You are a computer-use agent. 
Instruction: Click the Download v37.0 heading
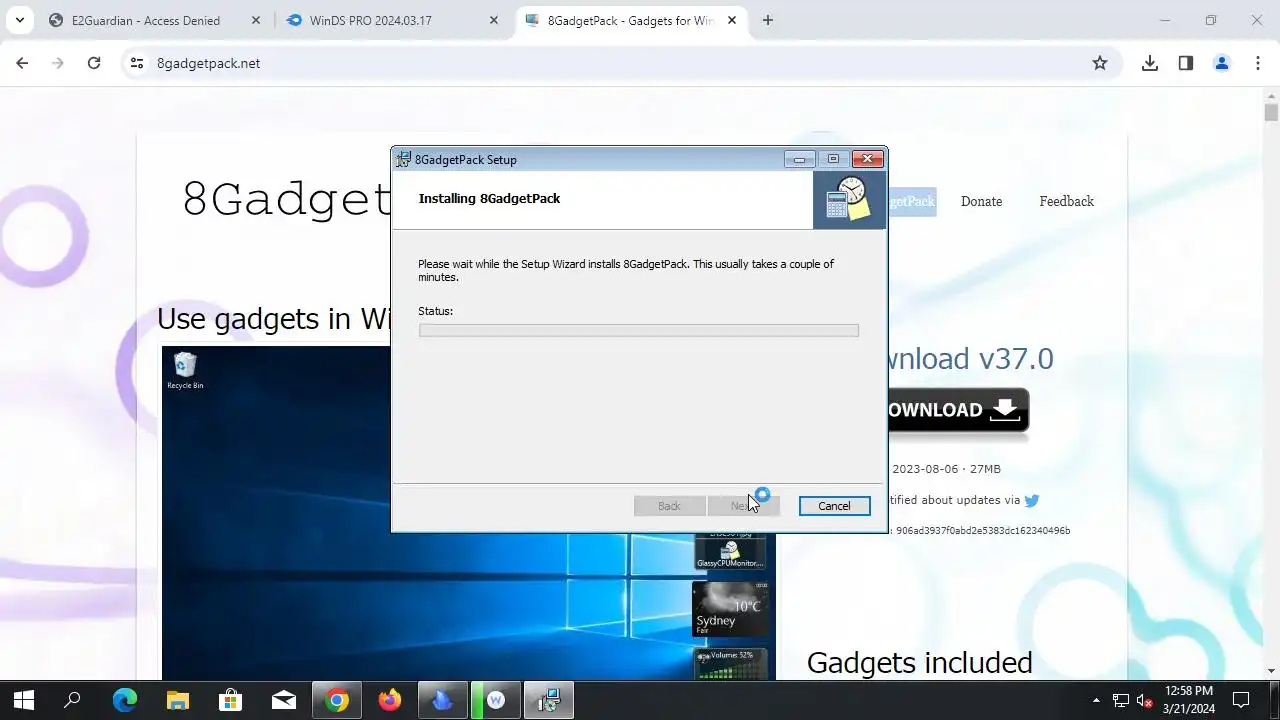pos(970,358)
